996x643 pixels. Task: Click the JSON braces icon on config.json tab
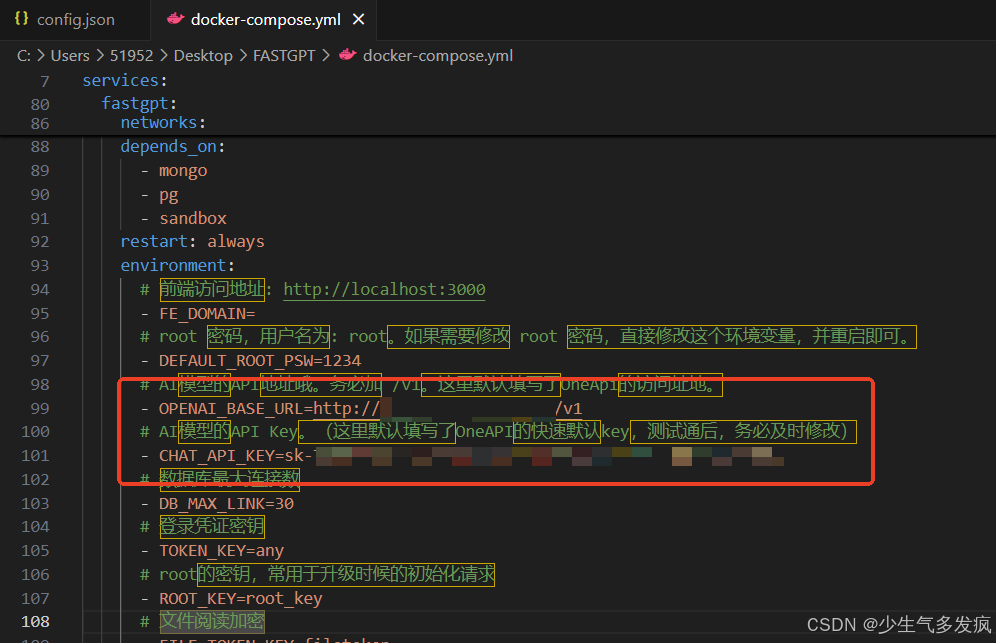pyautogui.click(x=22, y=19)
